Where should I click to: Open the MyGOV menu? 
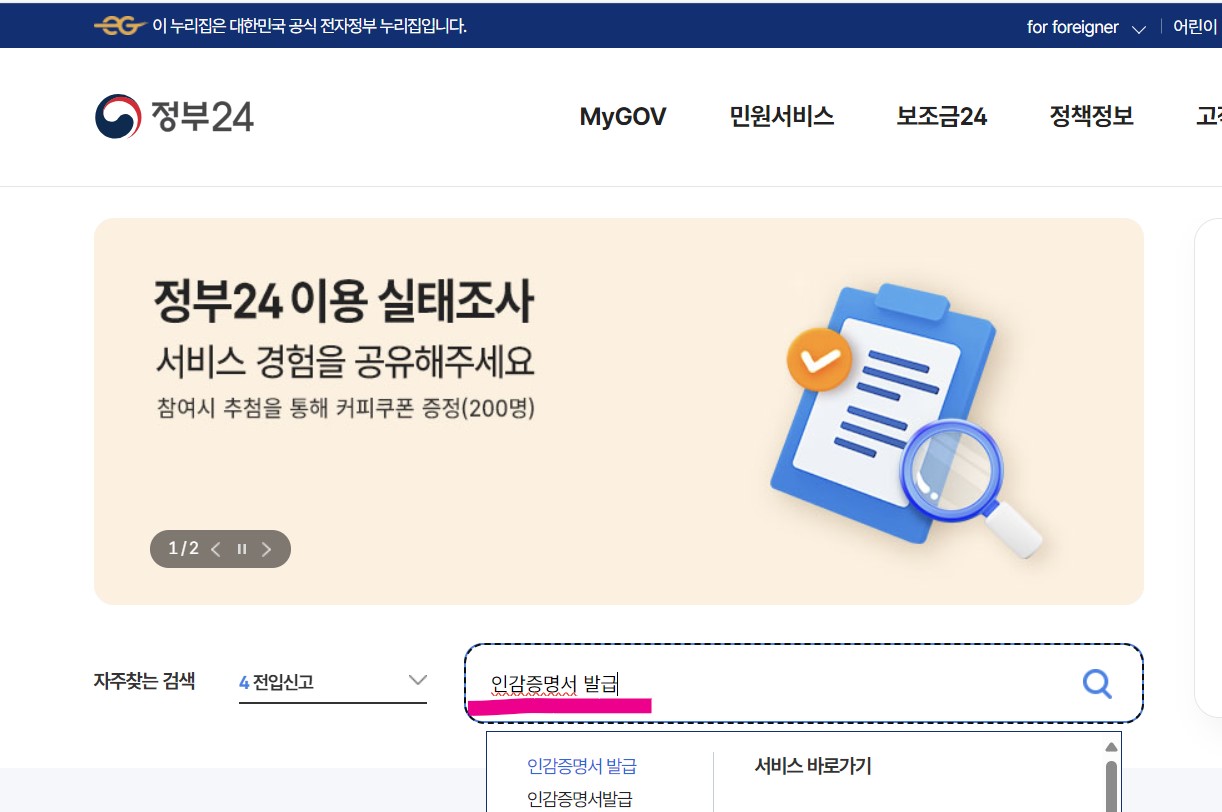(x=623, y=117)
